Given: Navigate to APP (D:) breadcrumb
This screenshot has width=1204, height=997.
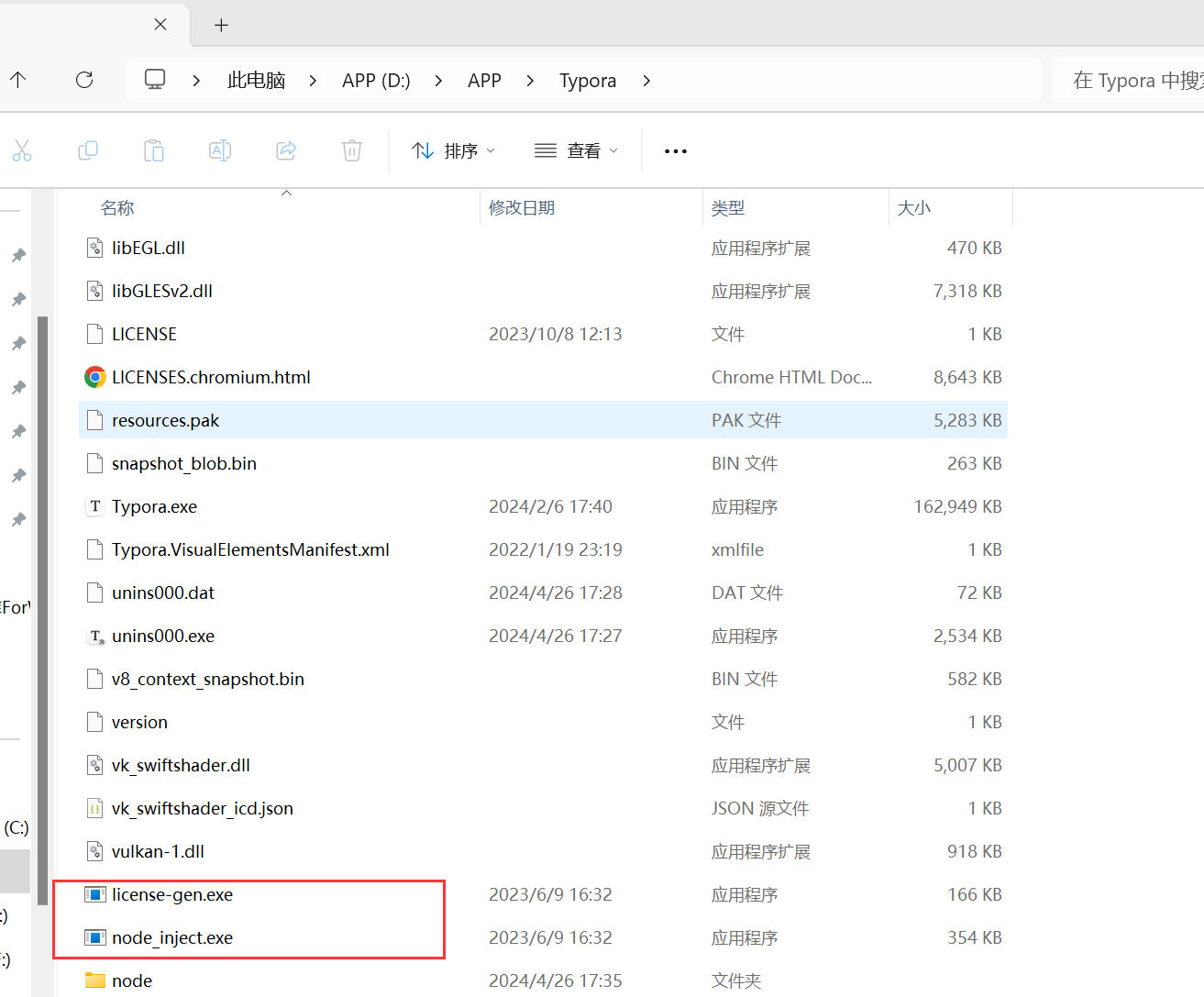Looking at the screenshot, I should tap(376, 81).
